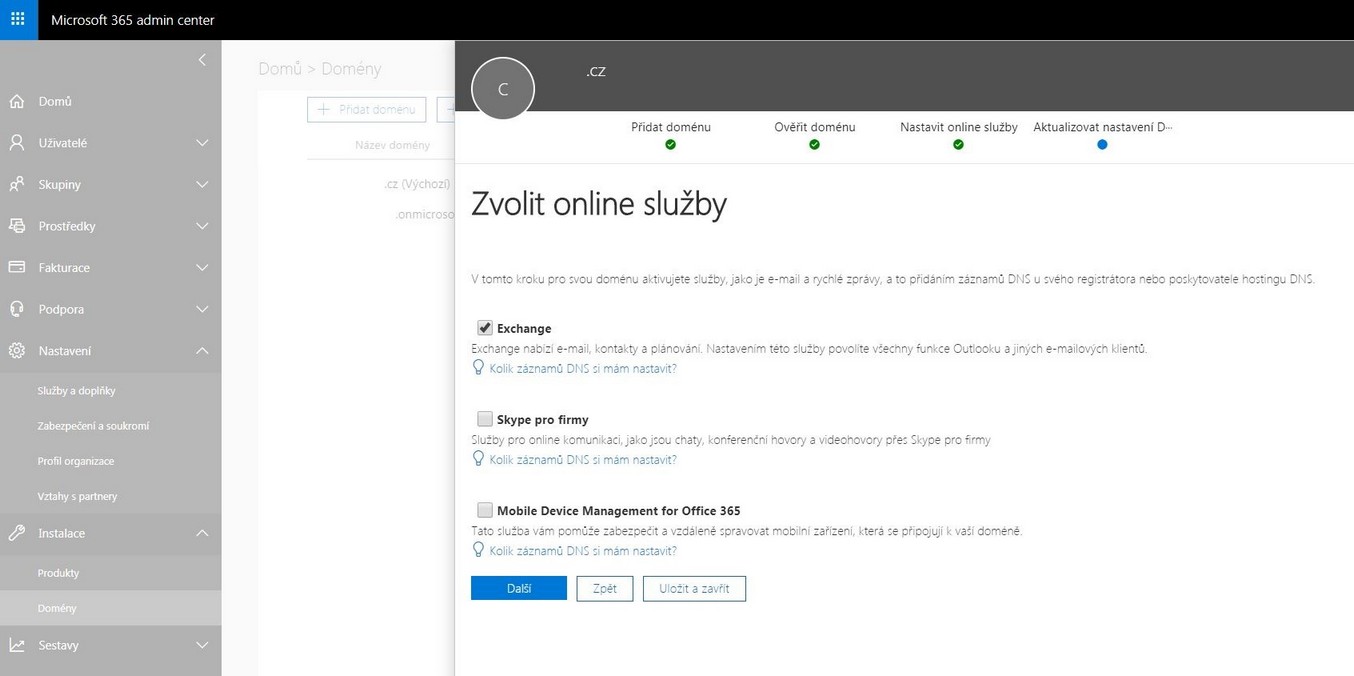Viewport: 1354px width, 676px height.
Task: Expand the Uživatelé menu chevron
Action: (x=202, y=143)
